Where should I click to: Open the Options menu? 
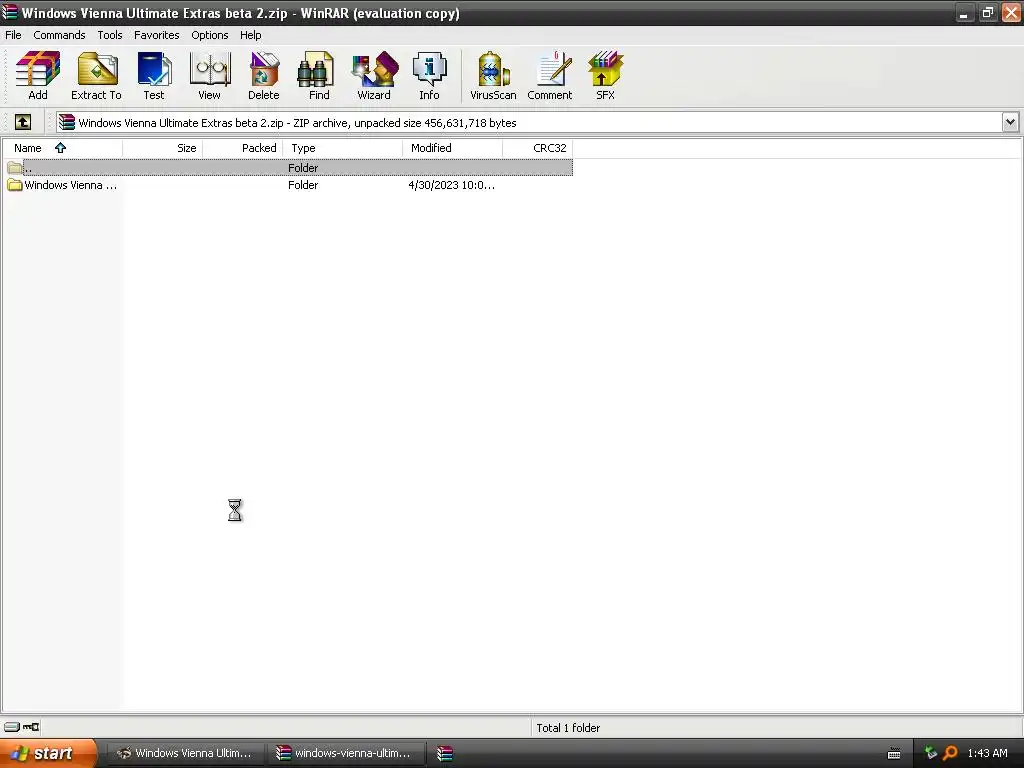210,35
